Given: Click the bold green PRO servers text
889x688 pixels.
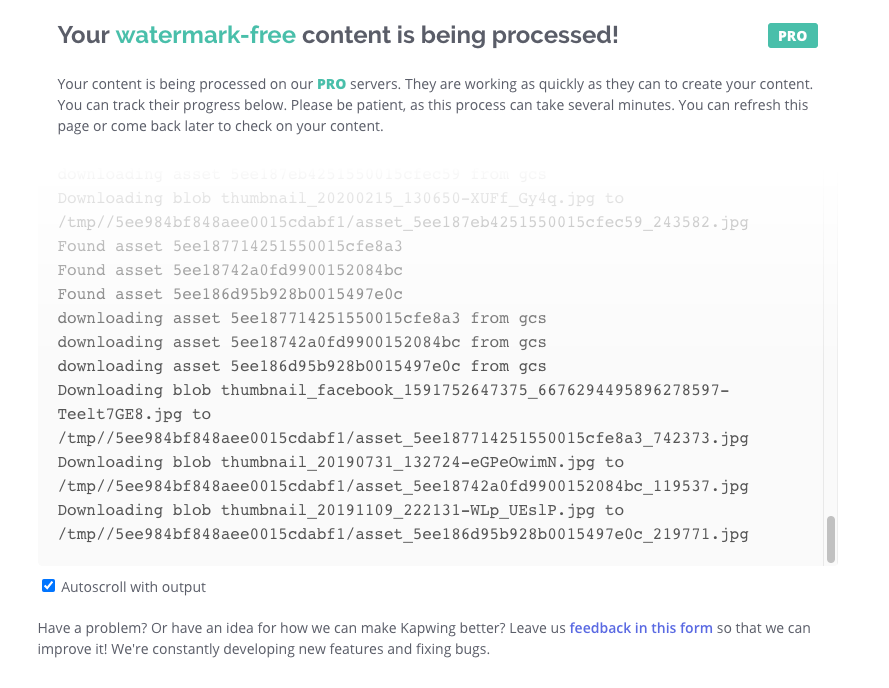Looking at the screenshot, I should [331, 83].
